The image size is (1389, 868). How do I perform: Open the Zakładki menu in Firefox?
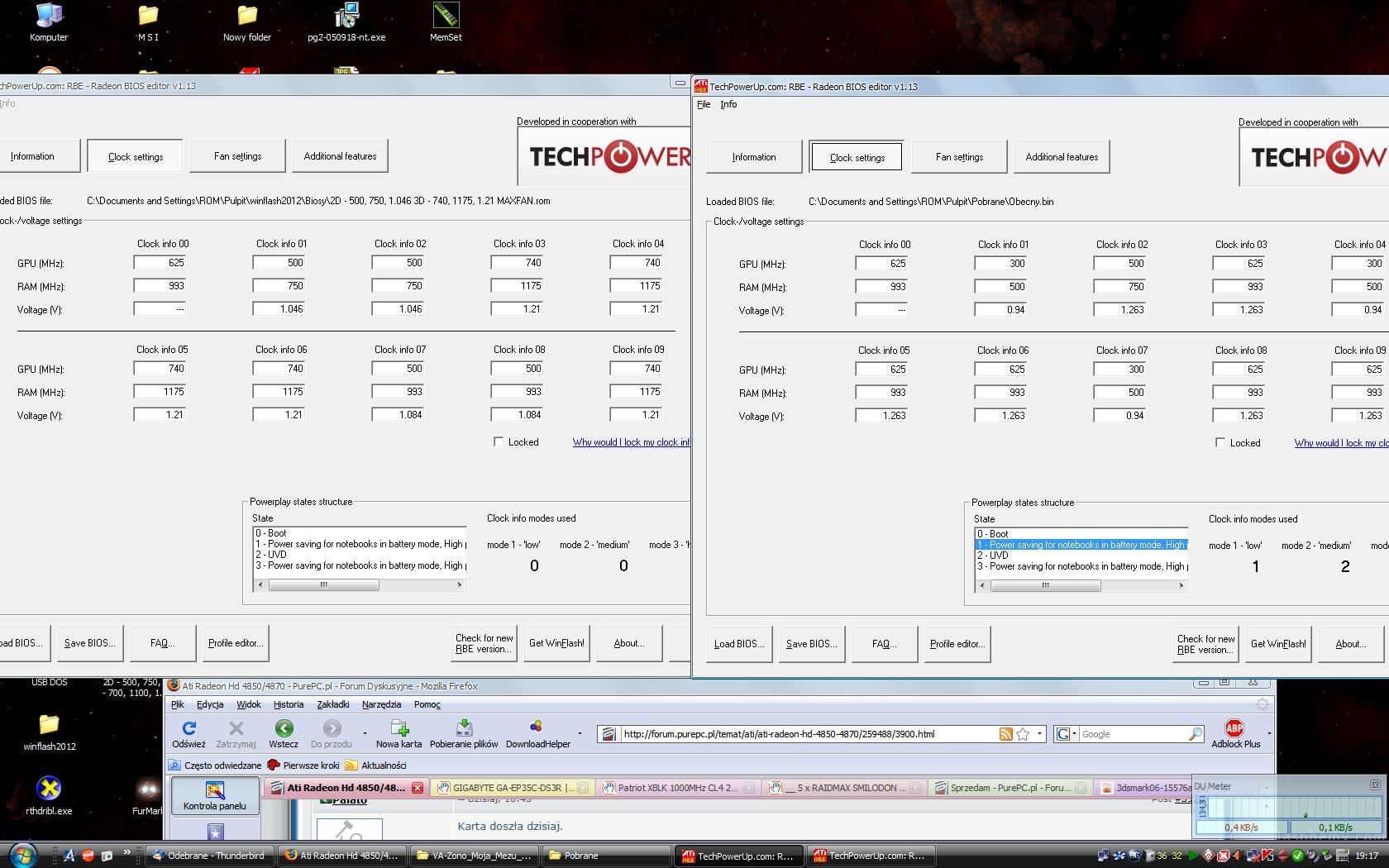click(x=333, y=704)
